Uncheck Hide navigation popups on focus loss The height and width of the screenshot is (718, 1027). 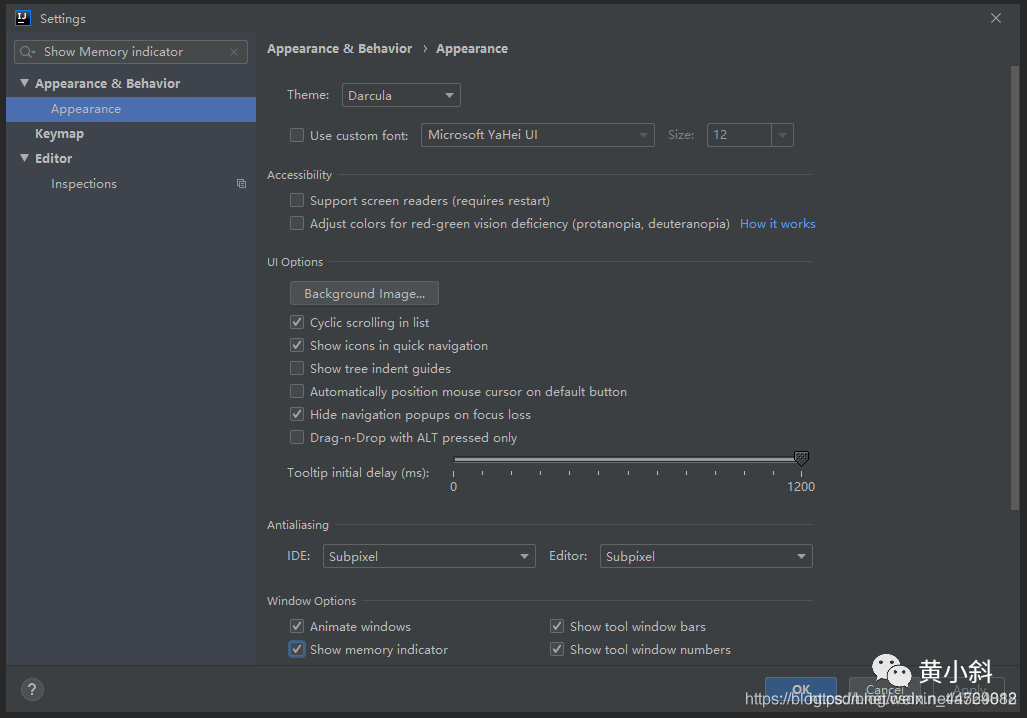click(x=297, y=414)
